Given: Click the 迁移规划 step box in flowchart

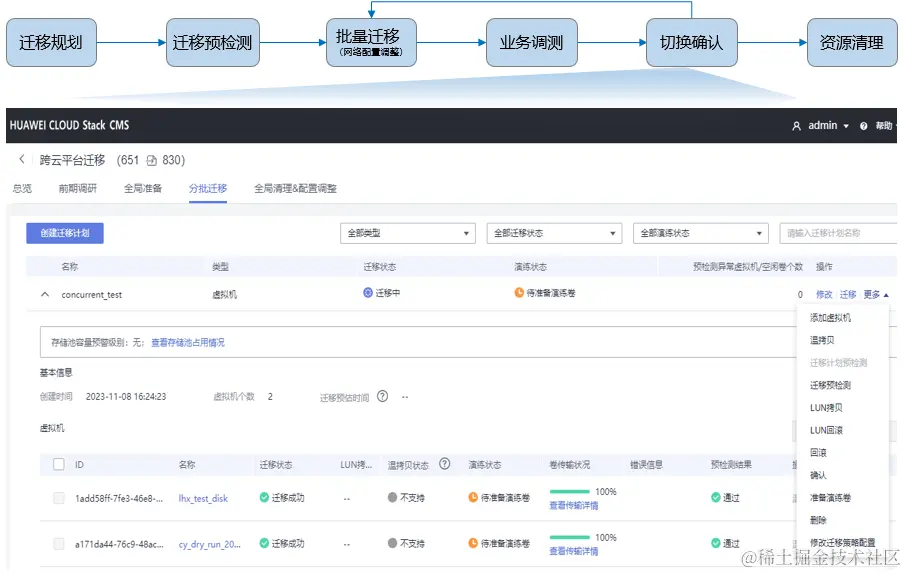Looking at the screenshot, I should [51, 42].
